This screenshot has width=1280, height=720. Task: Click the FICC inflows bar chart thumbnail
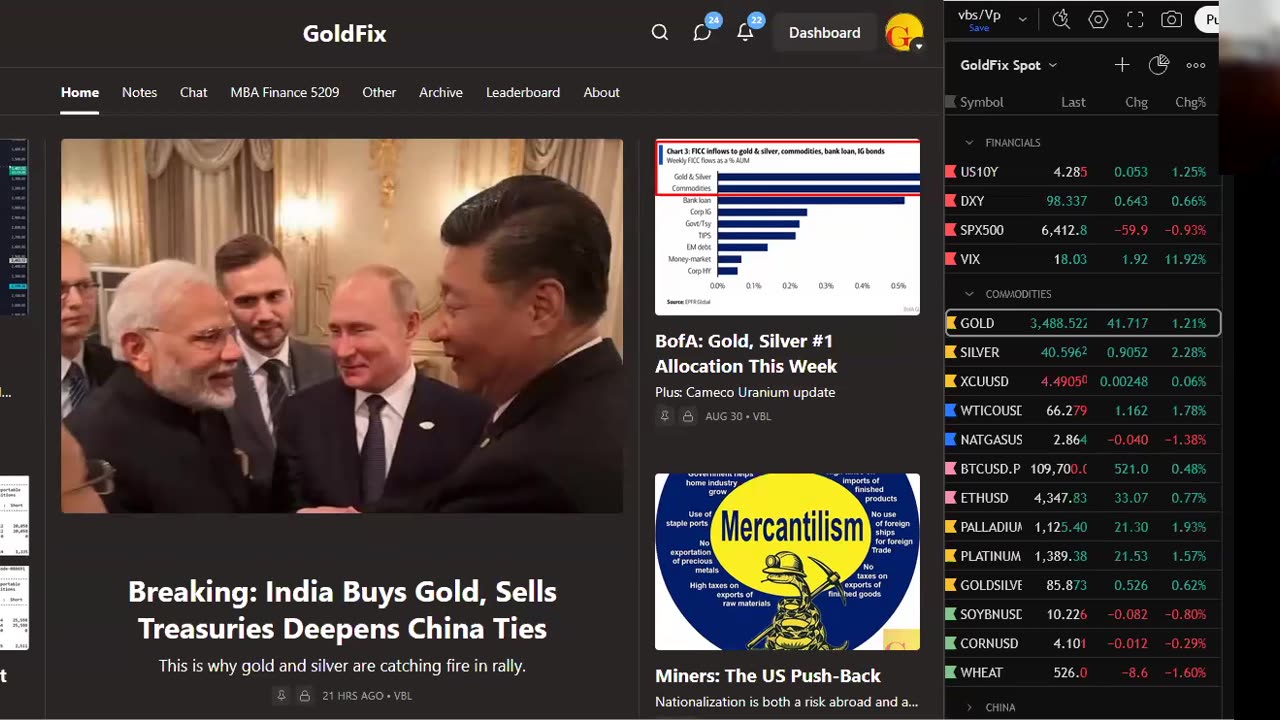(x=787, y=228)
